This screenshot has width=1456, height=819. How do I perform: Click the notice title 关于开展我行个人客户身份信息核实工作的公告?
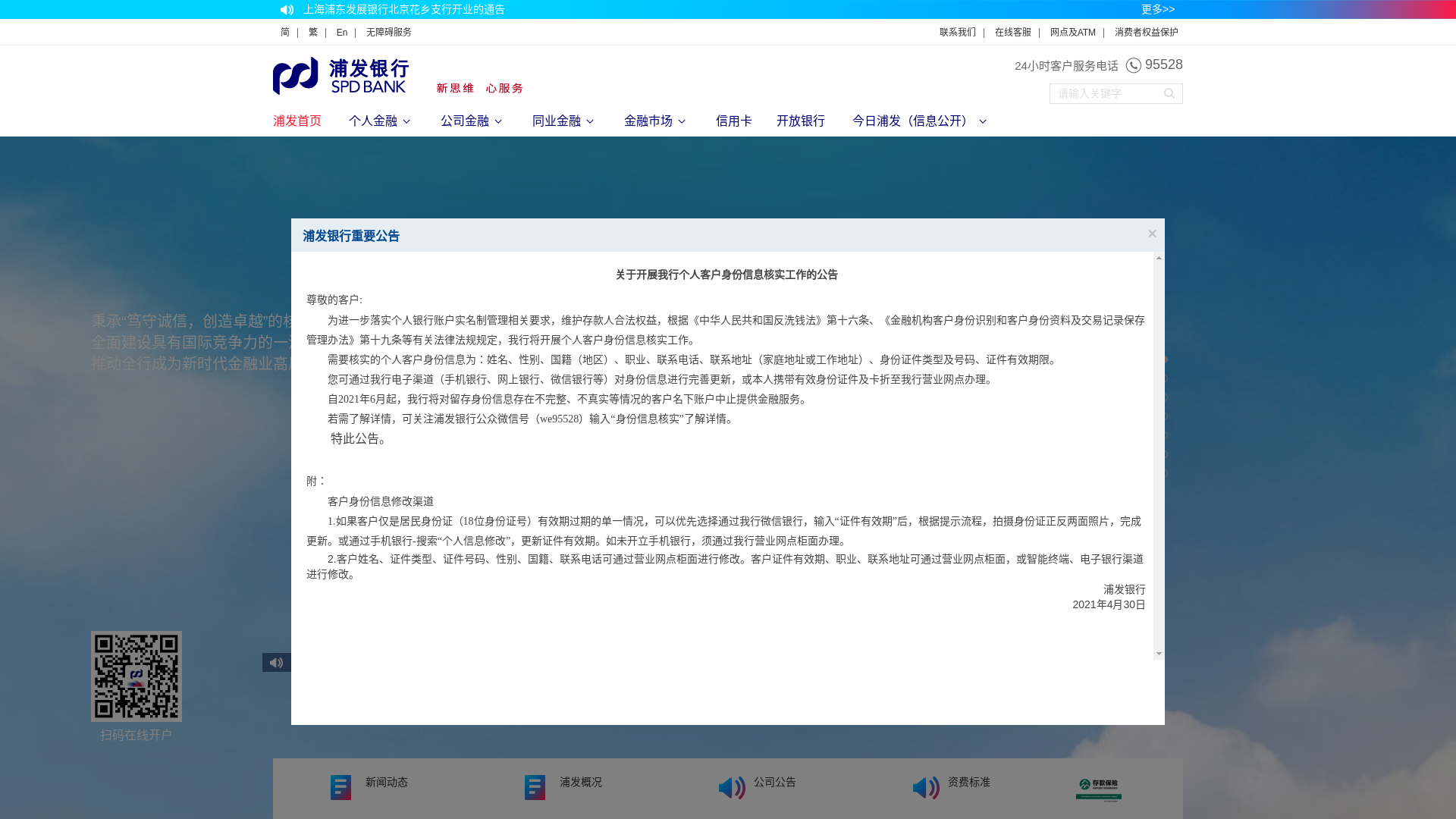coord(726,275)
